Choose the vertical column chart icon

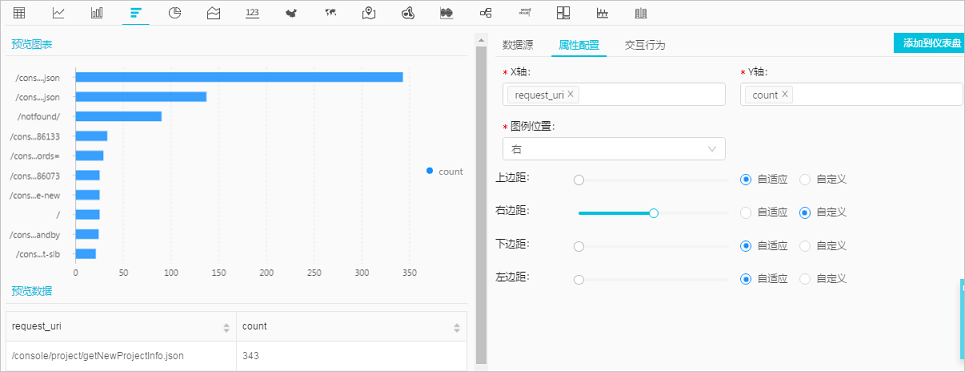[x=97, y=13]
